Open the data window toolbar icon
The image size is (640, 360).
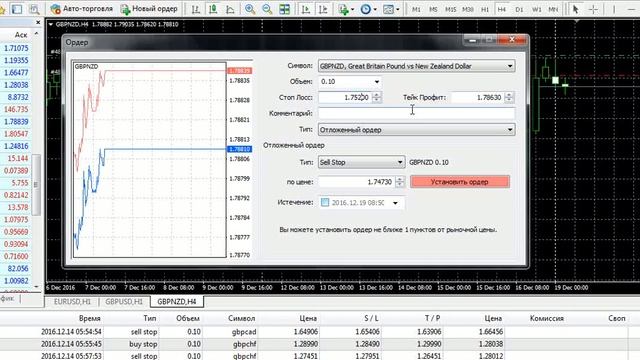click(x=17, y=9)
